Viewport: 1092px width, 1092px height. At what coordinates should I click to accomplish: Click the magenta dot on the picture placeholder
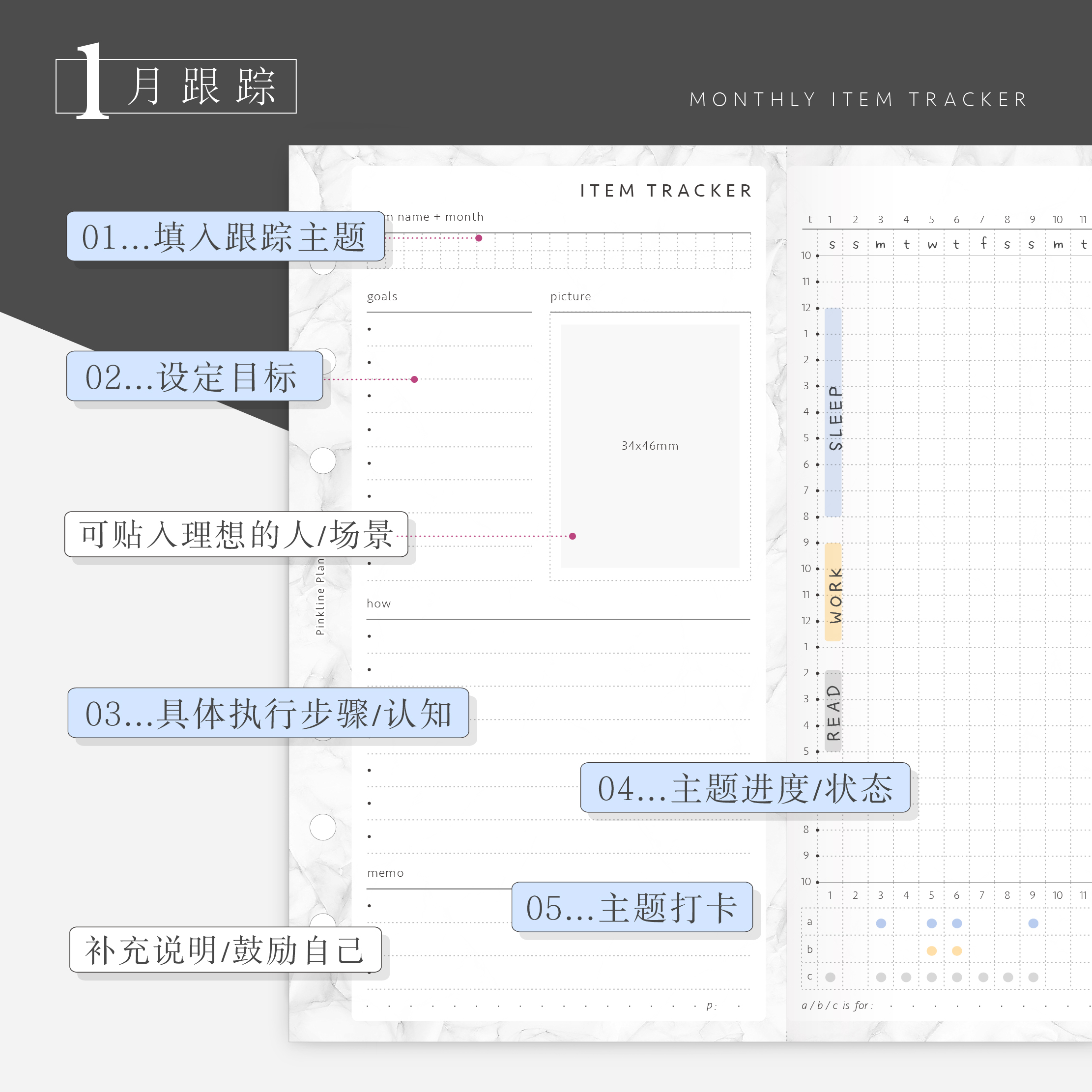573,536
